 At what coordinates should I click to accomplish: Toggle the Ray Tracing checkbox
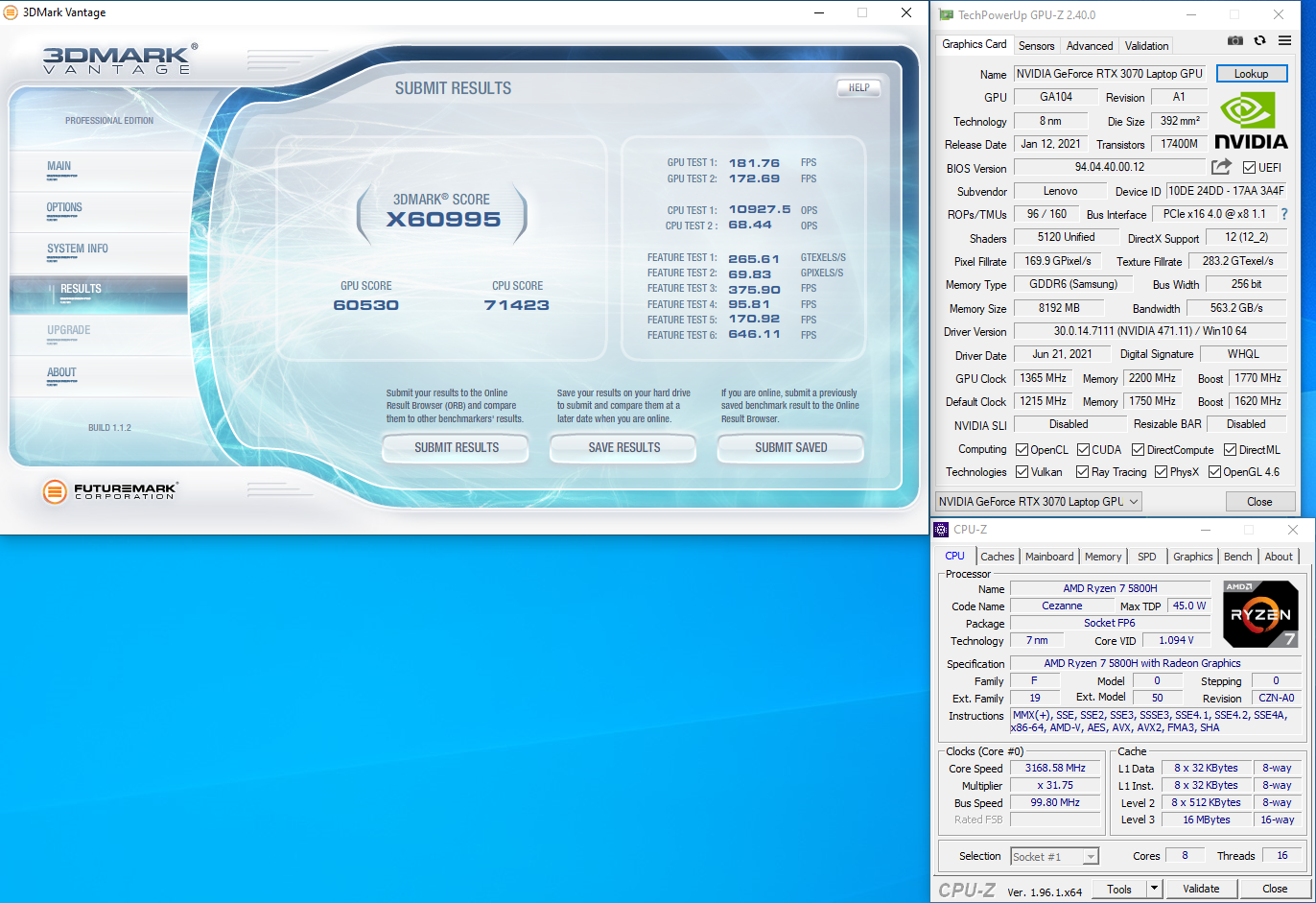click(1082, 472)
